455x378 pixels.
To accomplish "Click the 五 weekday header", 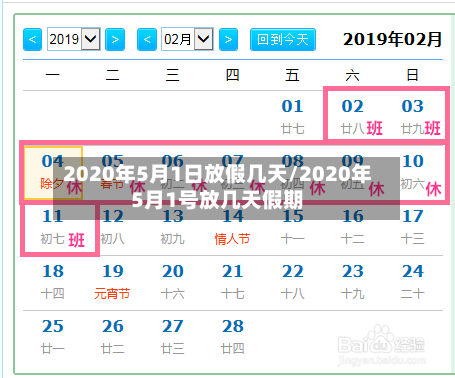I will click(292, 75).
